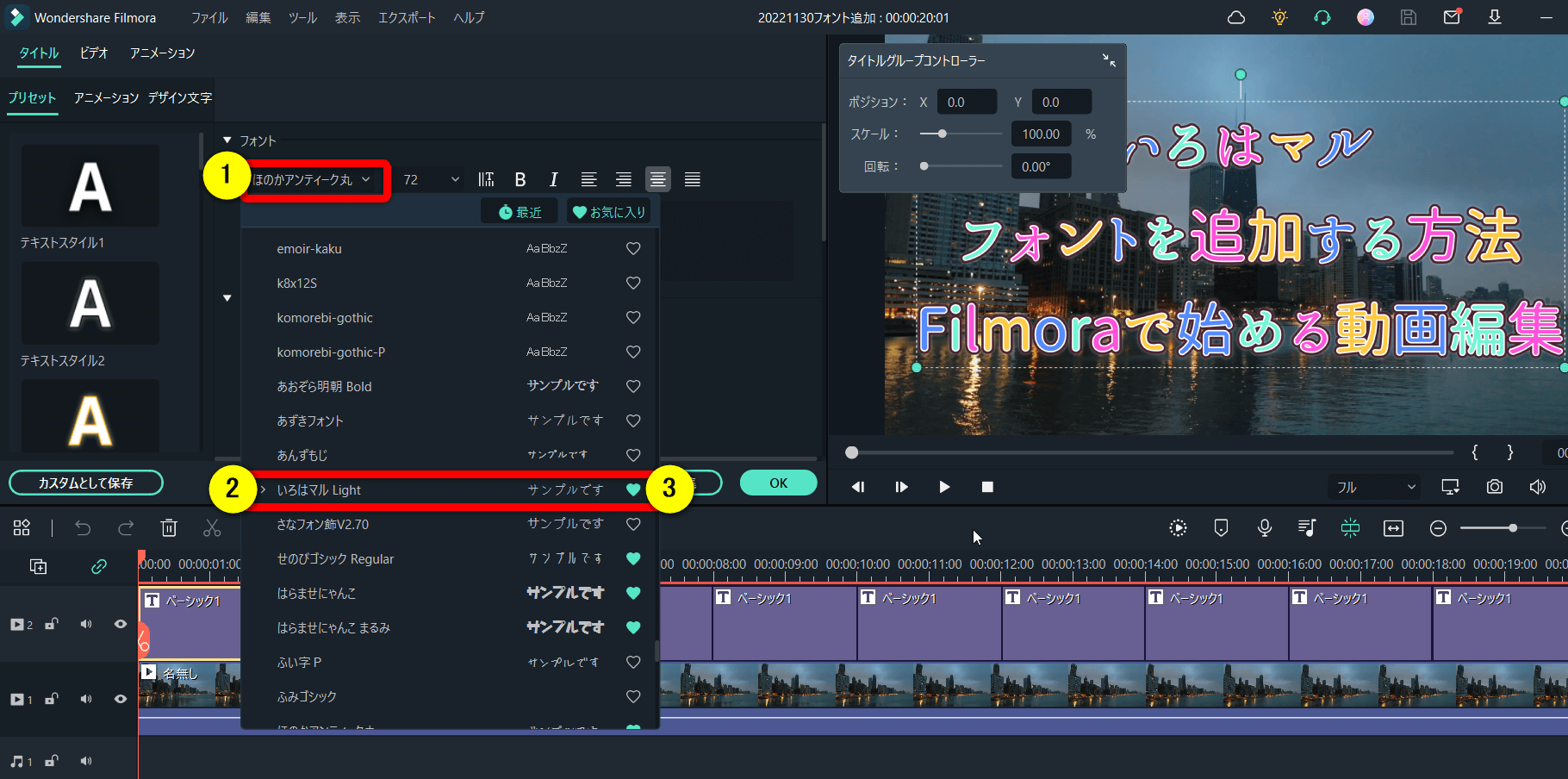Switch to the top アニメーション tab

pyautogui.click(x=162, y=53)
